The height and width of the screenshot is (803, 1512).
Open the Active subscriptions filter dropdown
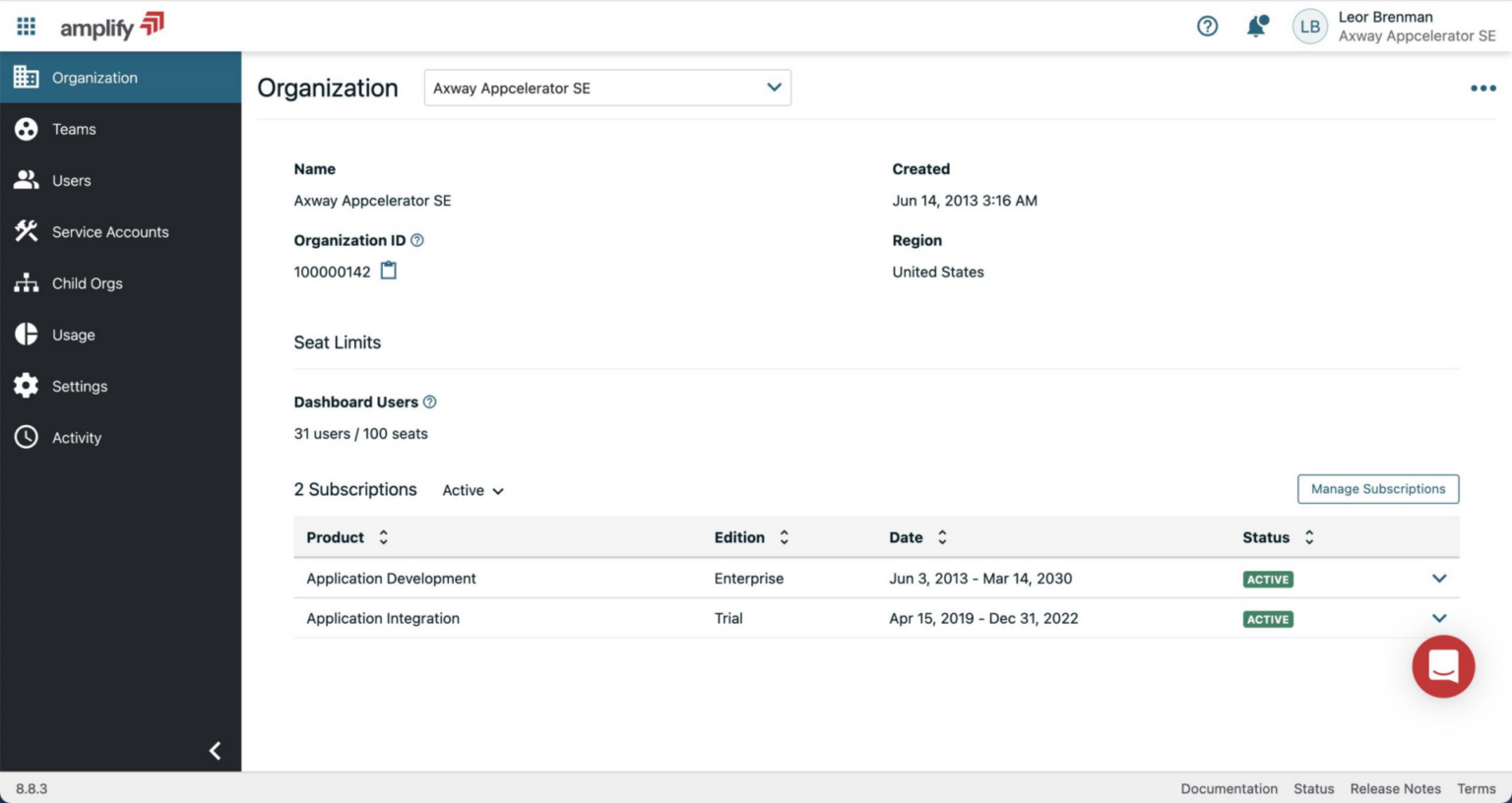pyautogui.click(x=473, y=490)
